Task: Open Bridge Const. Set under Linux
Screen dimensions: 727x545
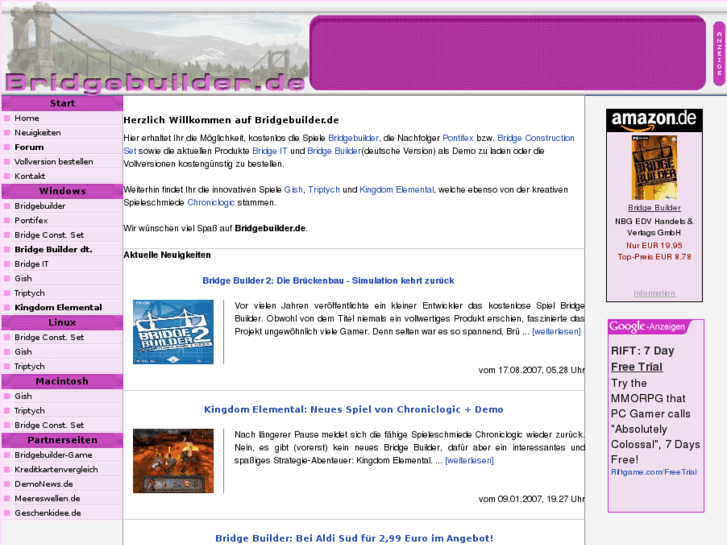Action: coord(49,337)
